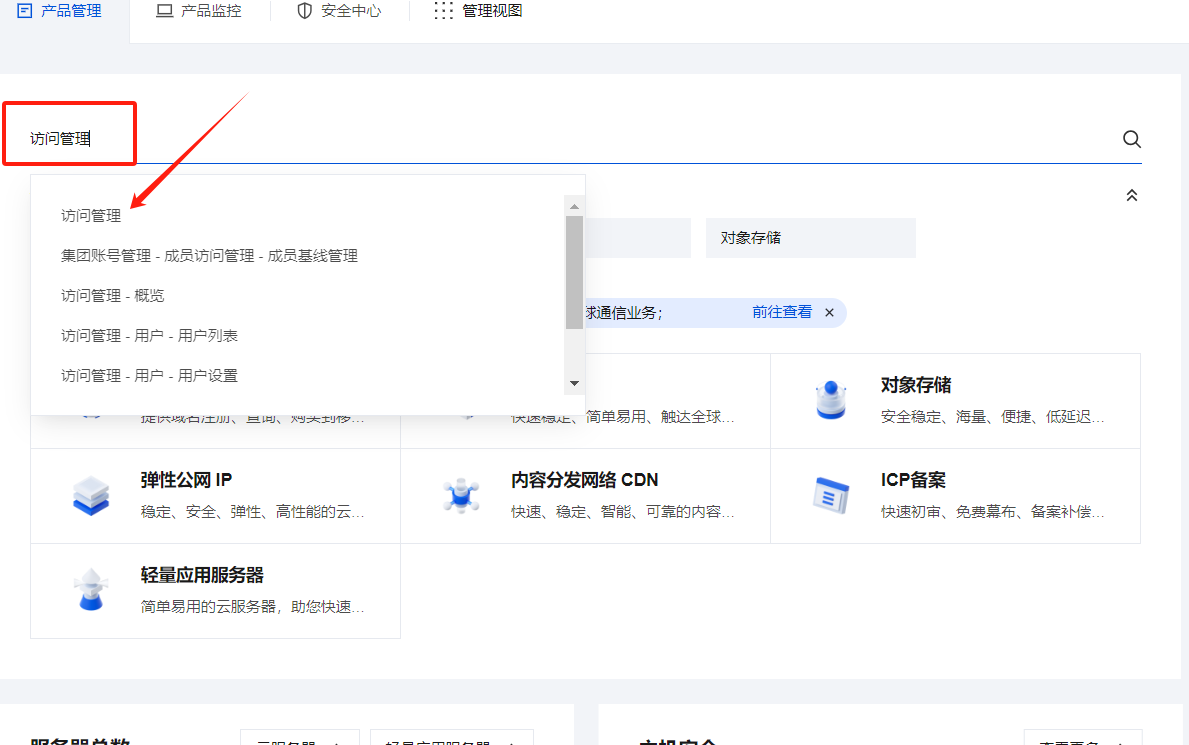The width and height of the screenshot is (1189, 745).
Task: Open the 对象存储 product card
Action: (x=955, y=401)
